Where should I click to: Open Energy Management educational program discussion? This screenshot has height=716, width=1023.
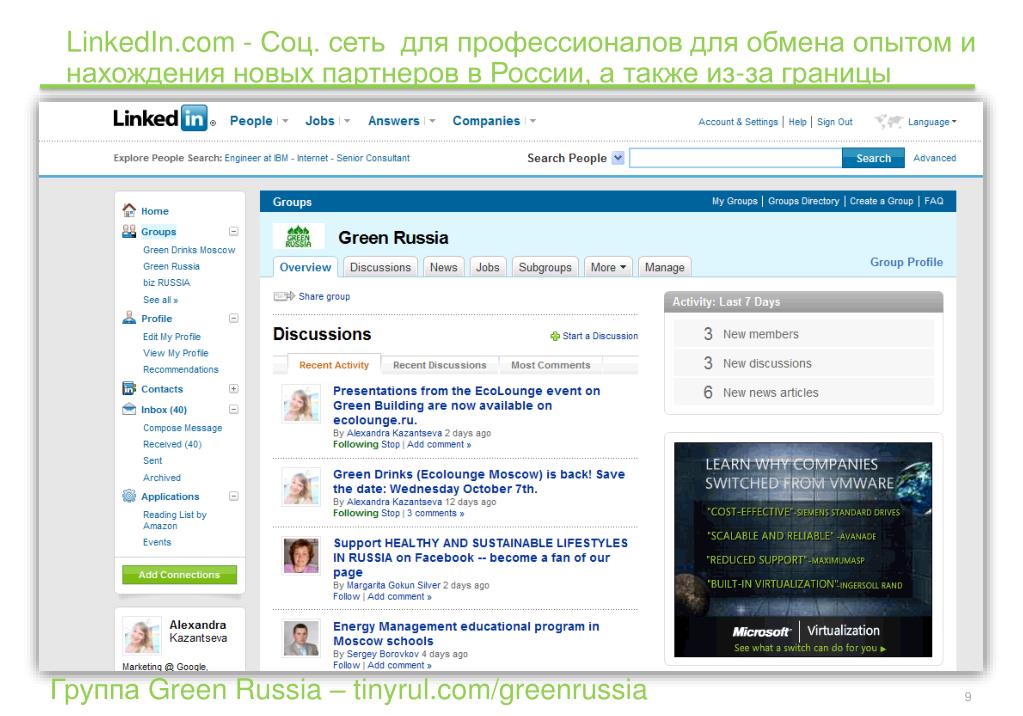click(466, 633)
